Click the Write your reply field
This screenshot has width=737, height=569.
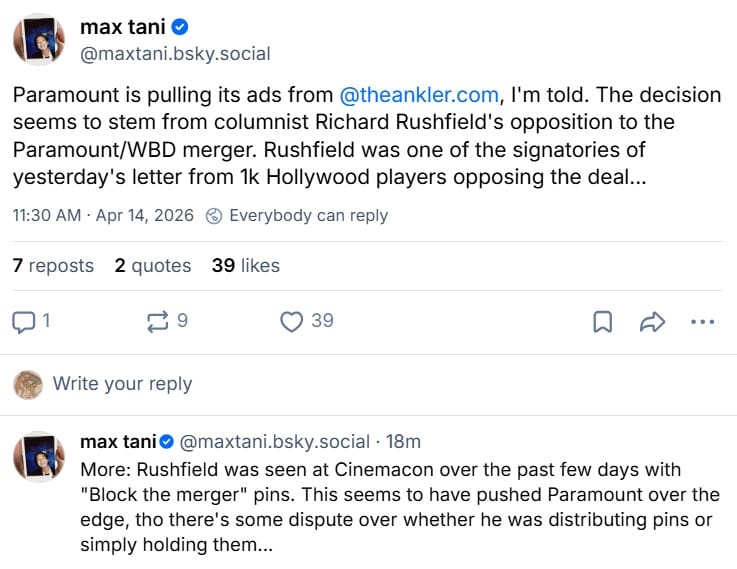[122, 384]
